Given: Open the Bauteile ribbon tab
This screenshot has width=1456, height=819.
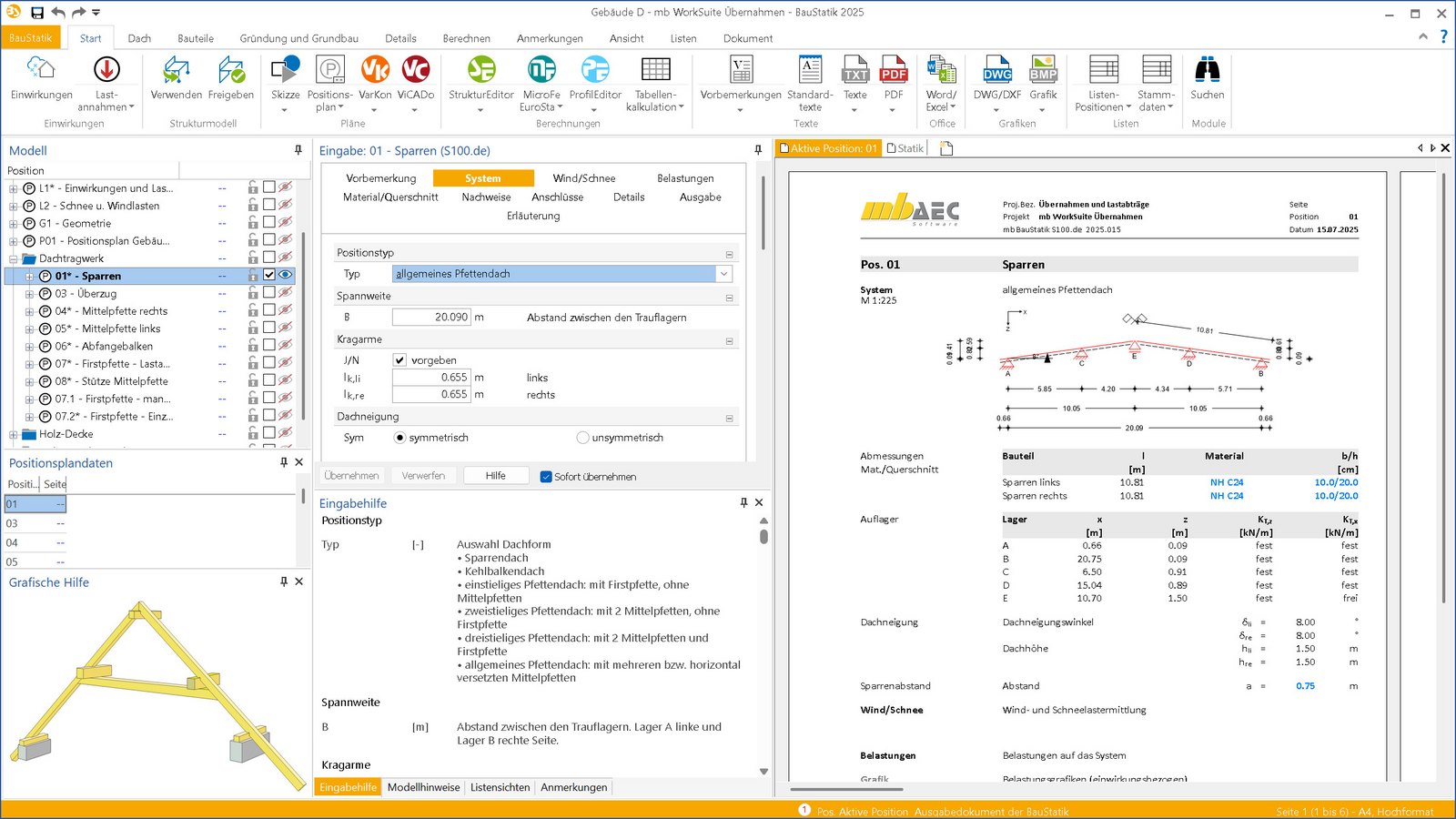Looking at the screenshot, I should [x=196, y=38].
